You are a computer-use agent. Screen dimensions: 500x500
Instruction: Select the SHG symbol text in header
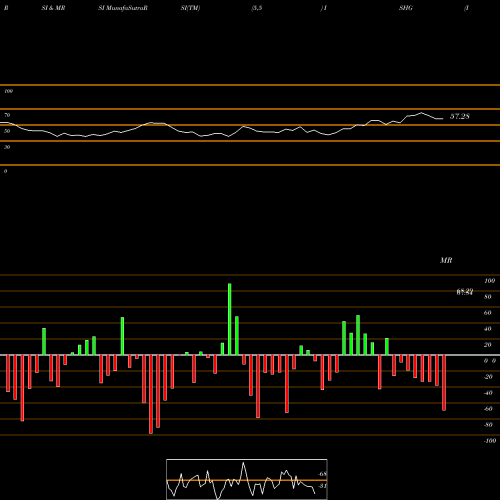tap(406, 8)
